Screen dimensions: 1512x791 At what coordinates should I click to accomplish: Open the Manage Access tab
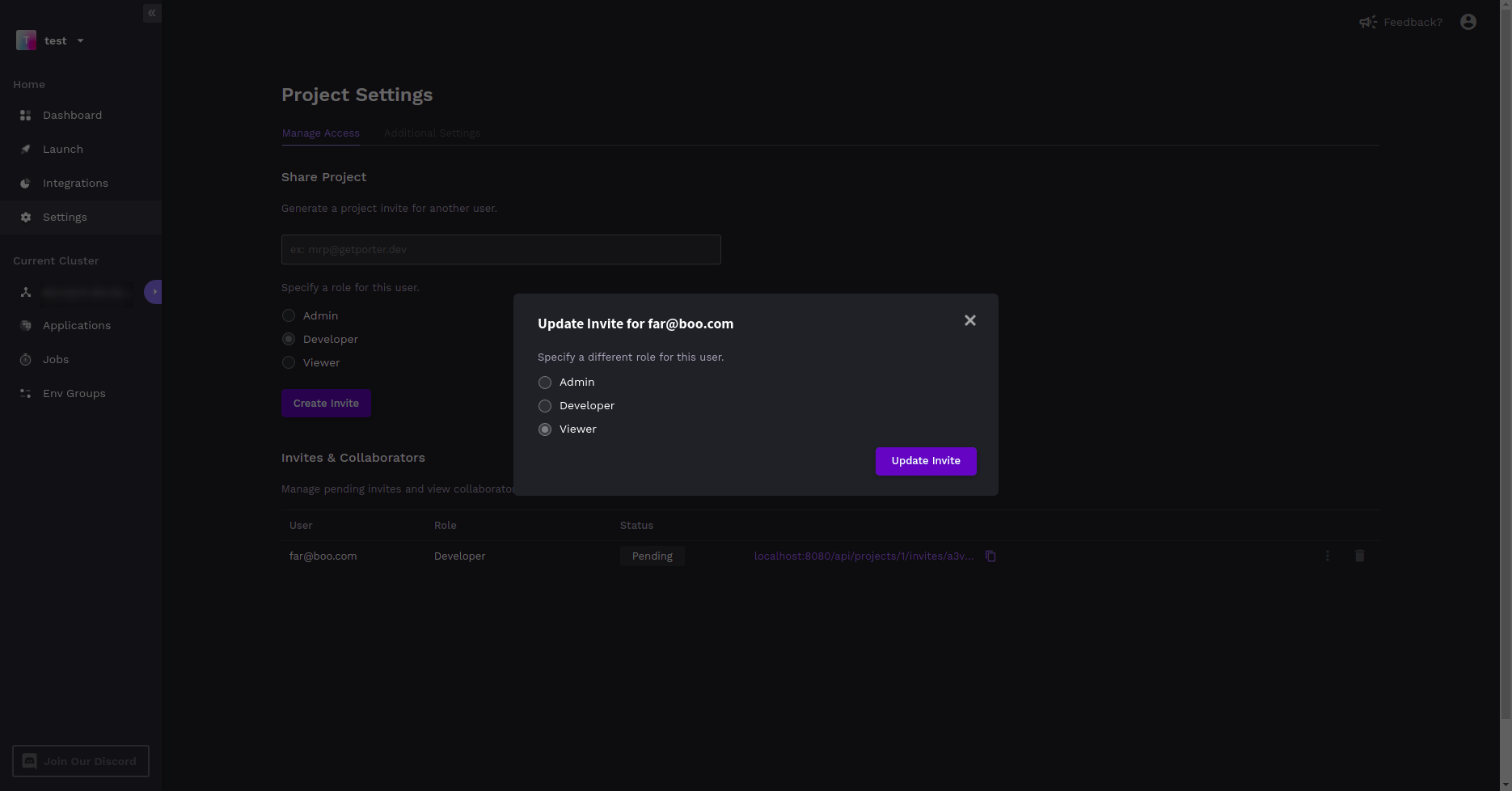320,133
